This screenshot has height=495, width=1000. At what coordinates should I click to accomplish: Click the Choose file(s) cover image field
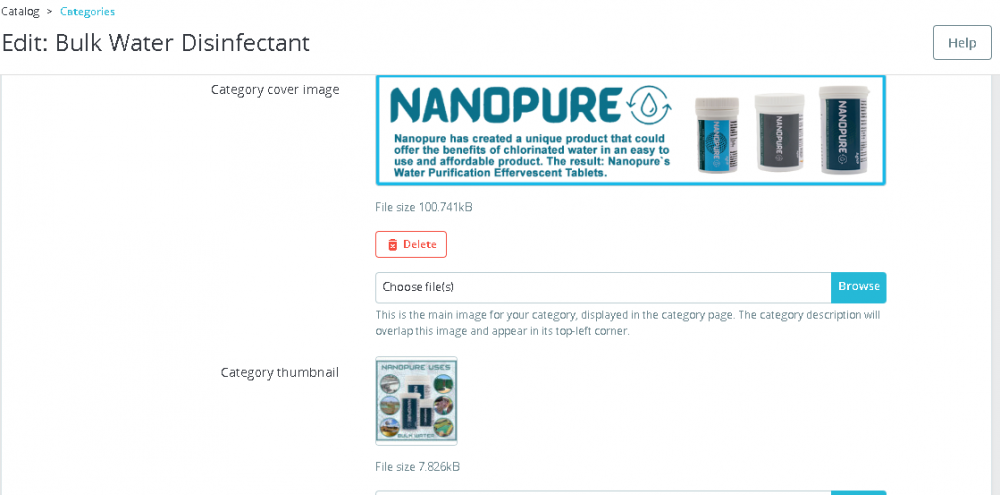[x=603, y=287]
